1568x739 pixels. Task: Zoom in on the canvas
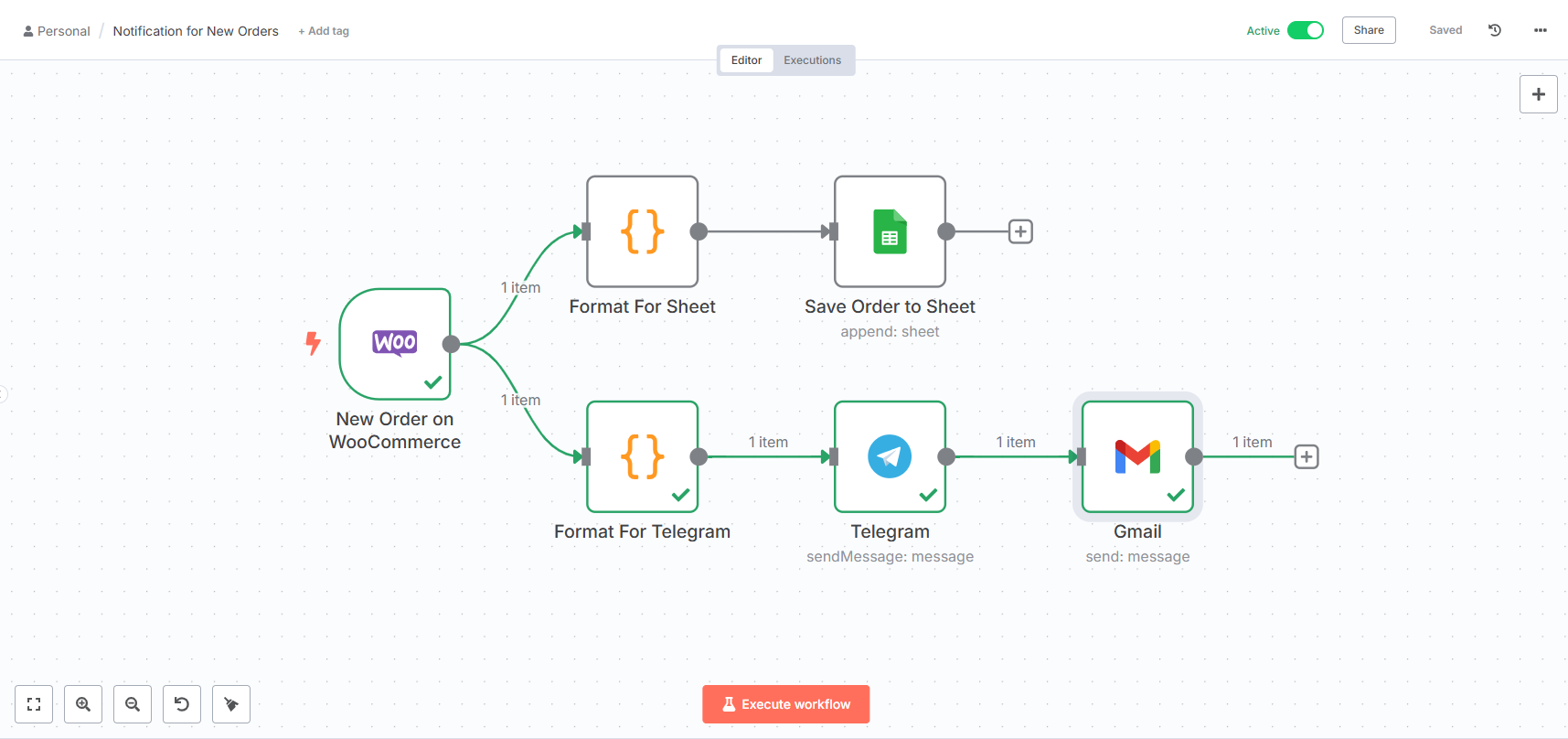pos(83,704)
